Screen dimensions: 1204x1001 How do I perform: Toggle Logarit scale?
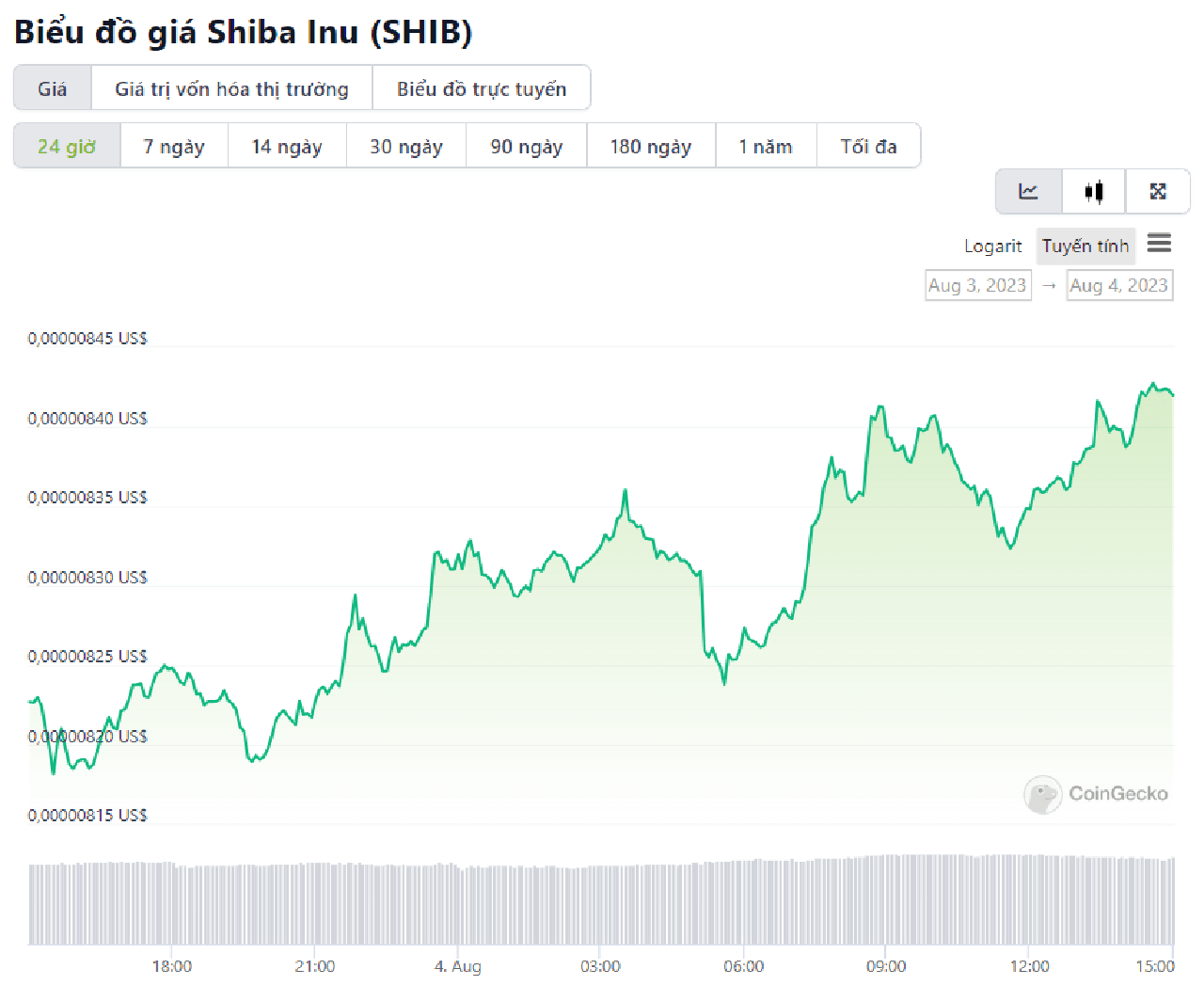click(992, 246)
